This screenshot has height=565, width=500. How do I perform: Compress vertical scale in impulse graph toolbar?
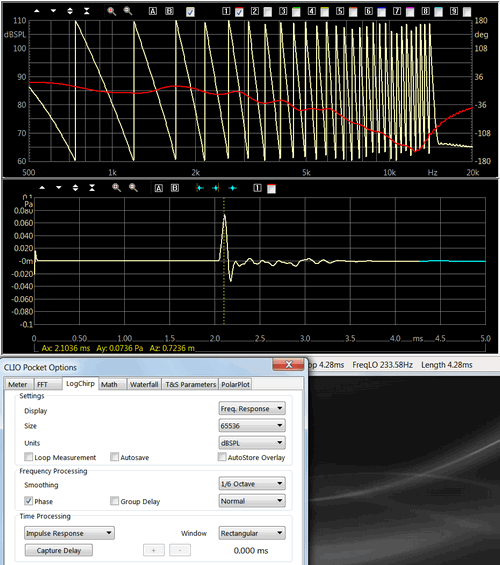click(x=92, y=188)
